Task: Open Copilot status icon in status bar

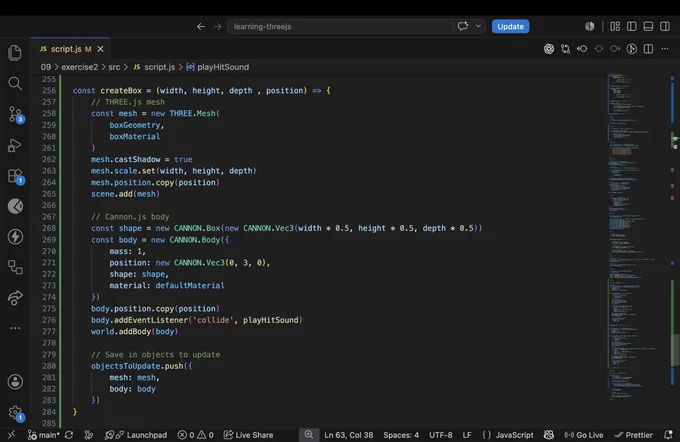Action: [x=549, y=435]
